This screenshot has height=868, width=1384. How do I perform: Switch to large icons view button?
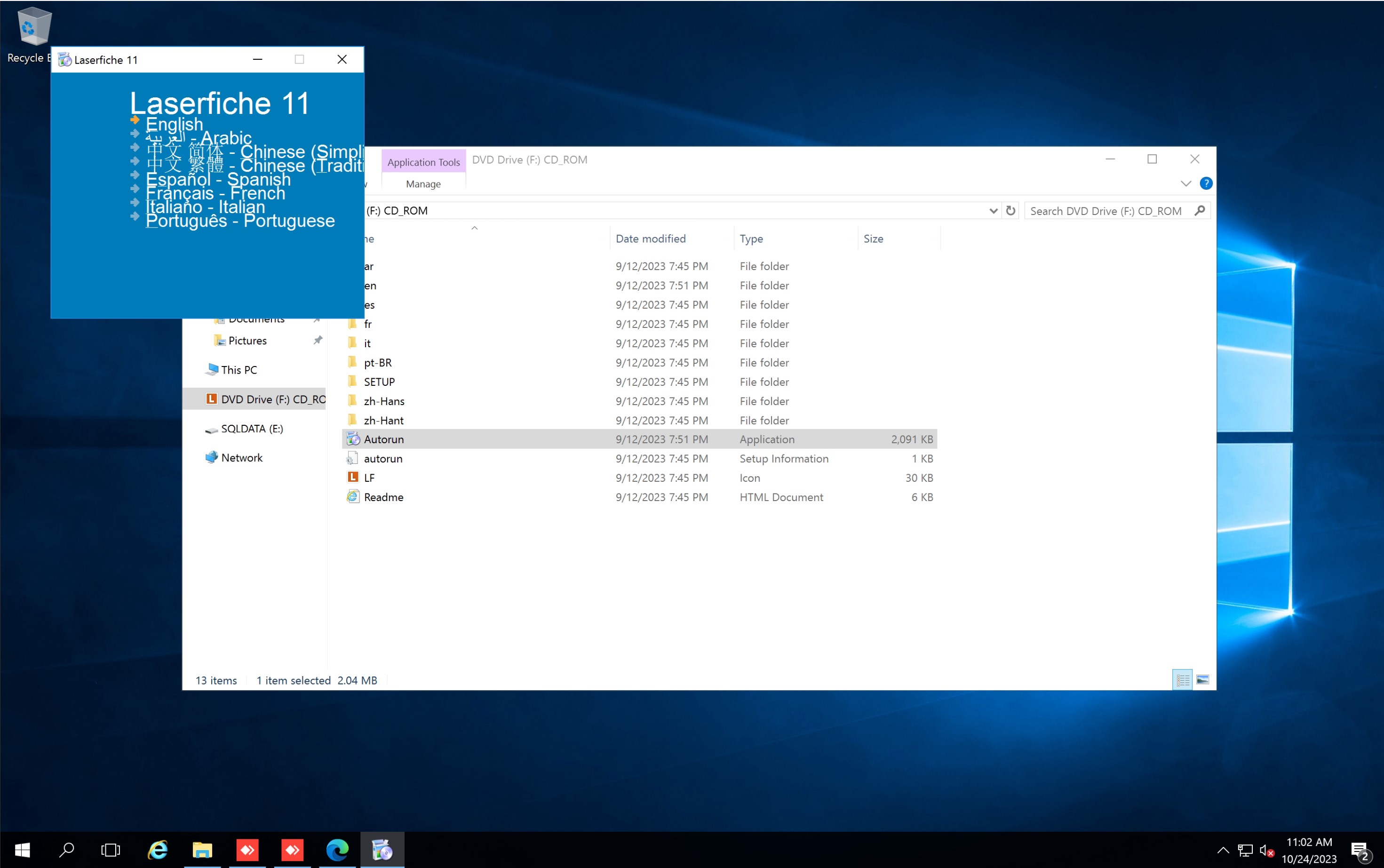coord(1202,680)
